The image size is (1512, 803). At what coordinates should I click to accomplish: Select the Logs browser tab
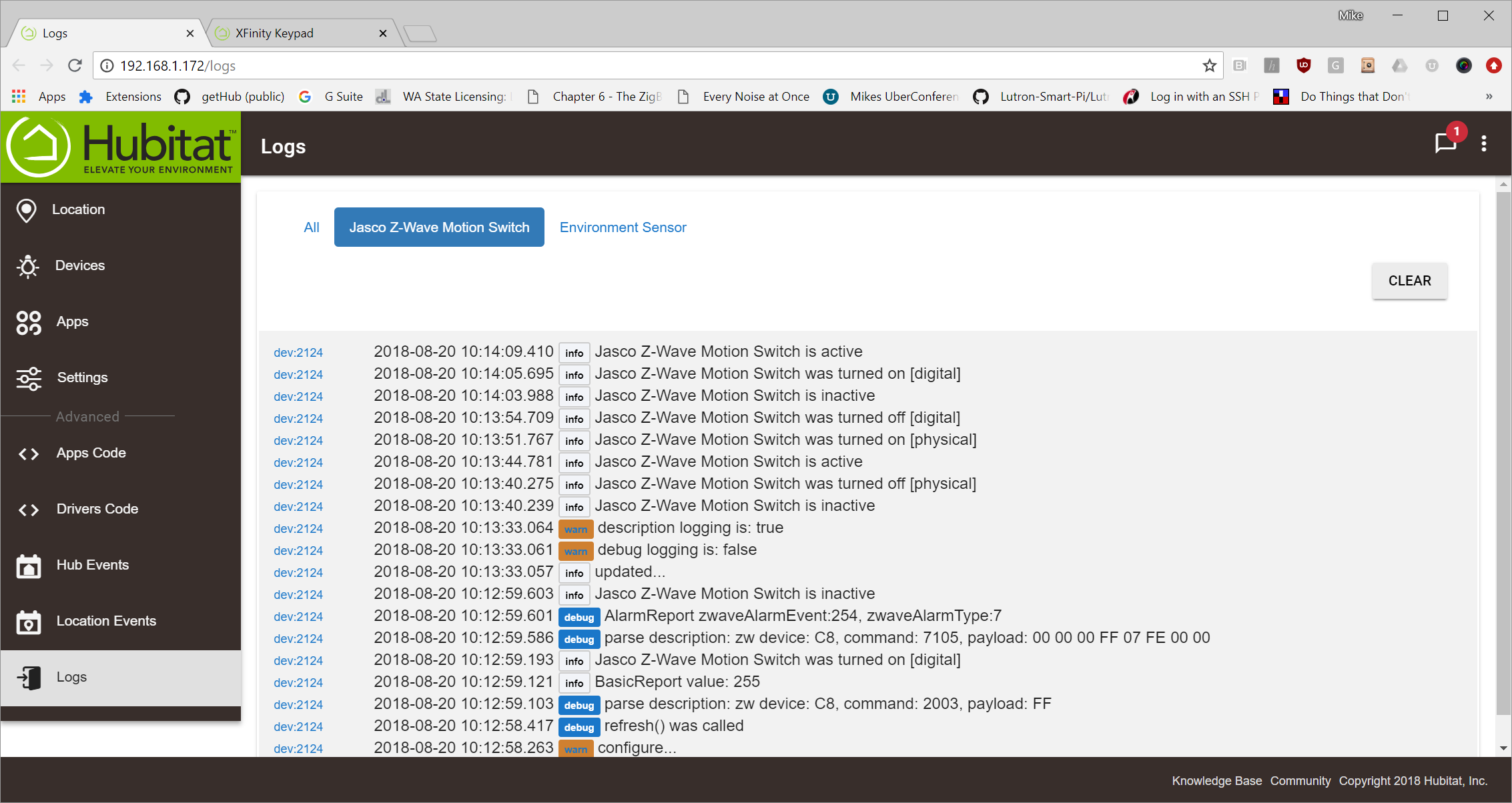108,33
